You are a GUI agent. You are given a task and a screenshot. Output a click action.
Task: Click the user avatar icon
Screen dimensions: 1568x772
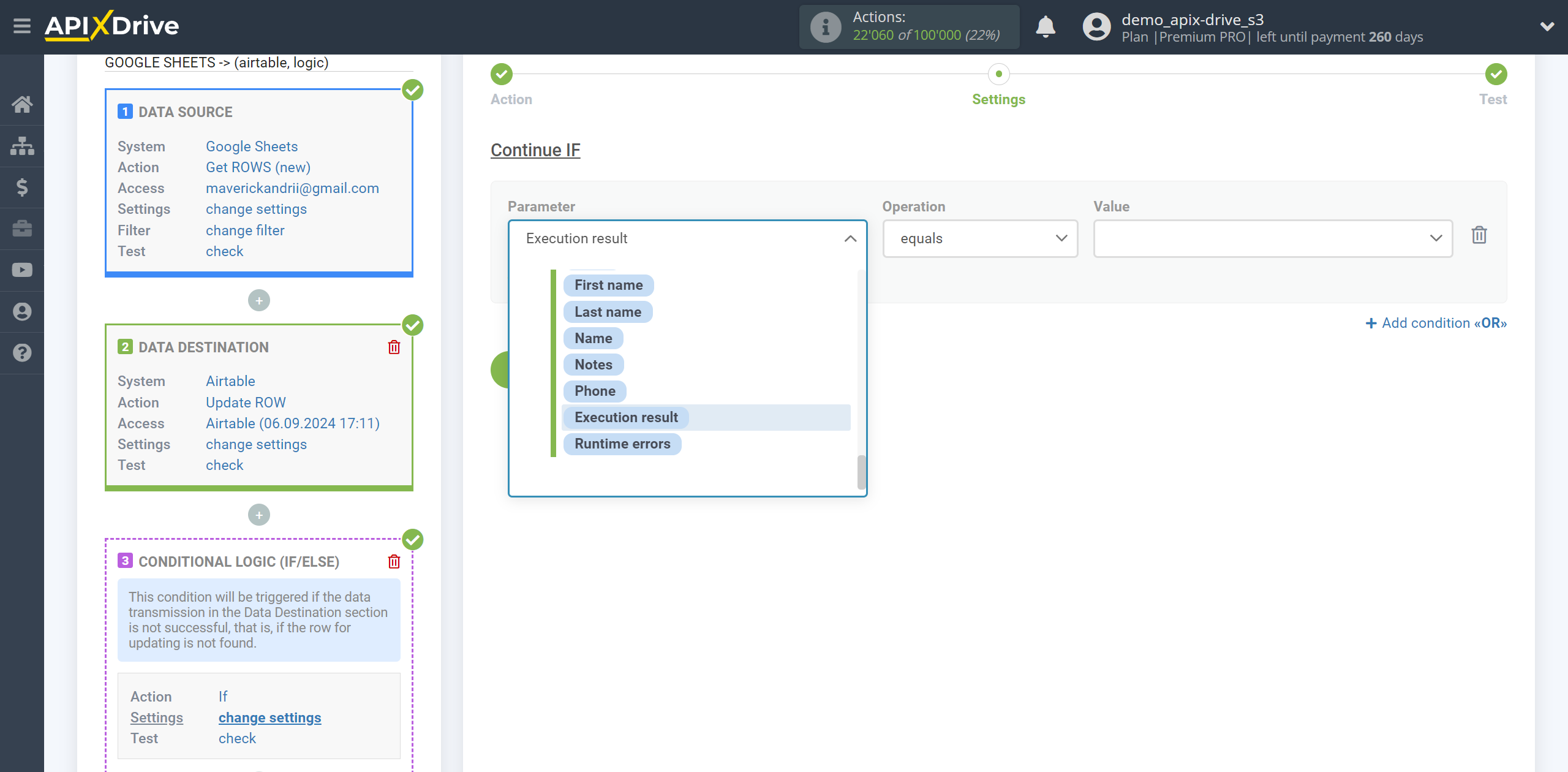click(1096, 27)
